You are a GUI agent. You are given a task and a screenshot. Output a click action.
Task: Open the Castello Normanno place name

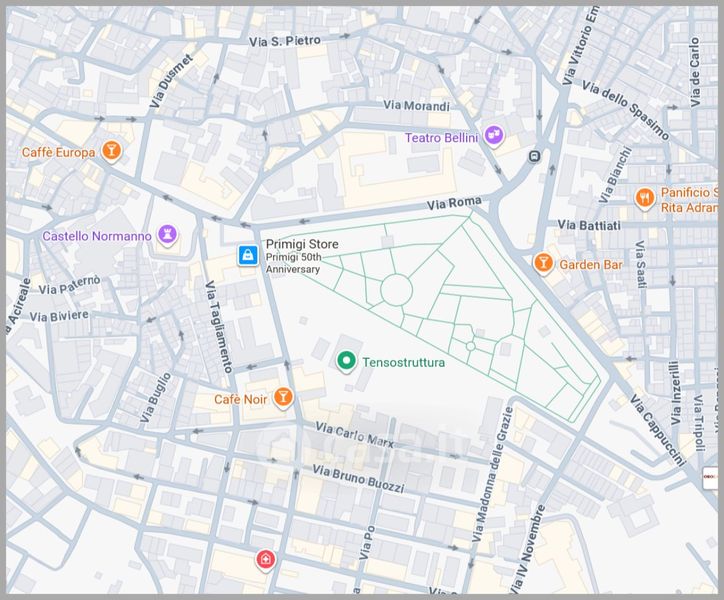97,237
